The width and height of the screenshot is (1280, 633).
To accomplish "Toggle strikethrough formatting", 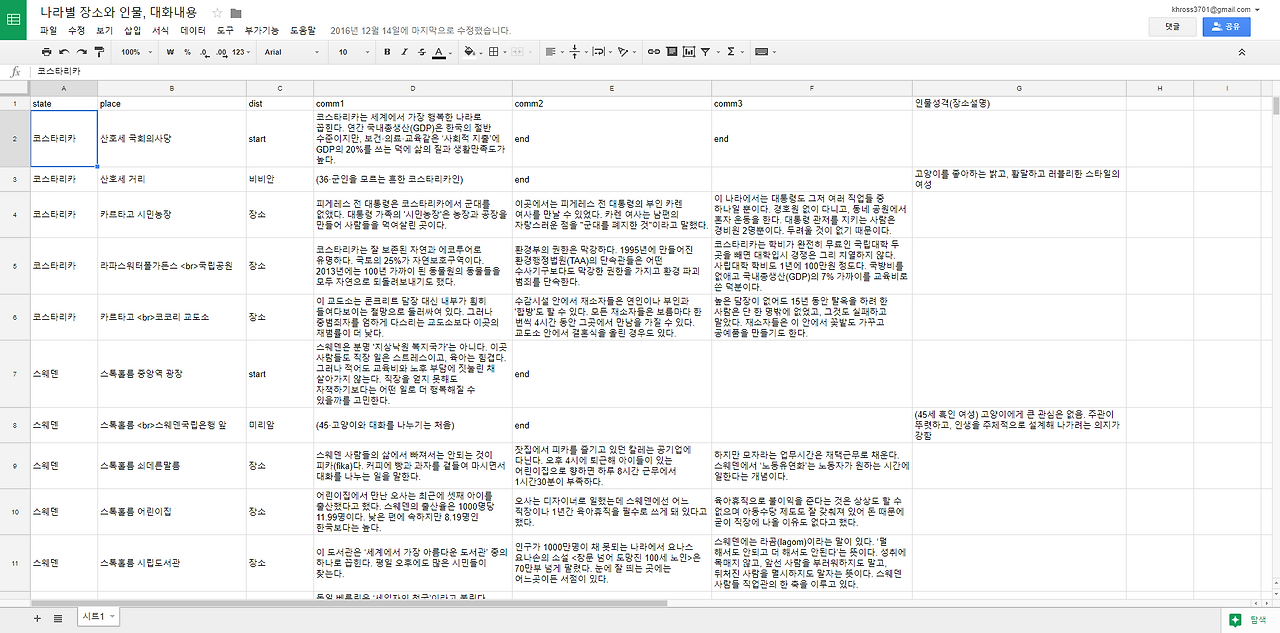I will click(420, 51).
